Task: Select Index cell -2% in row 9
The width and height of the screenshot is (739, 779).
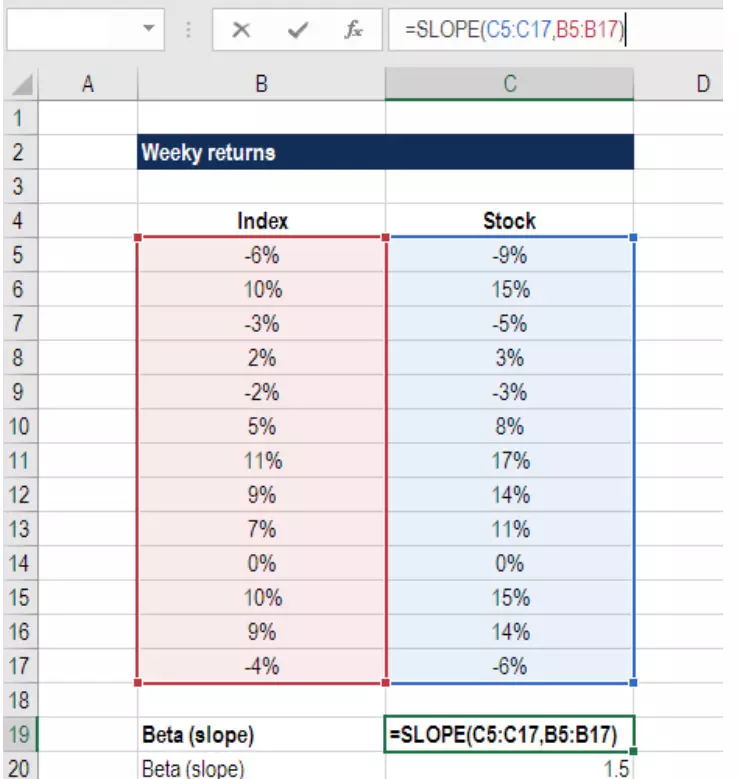Action: coord(261,392)
